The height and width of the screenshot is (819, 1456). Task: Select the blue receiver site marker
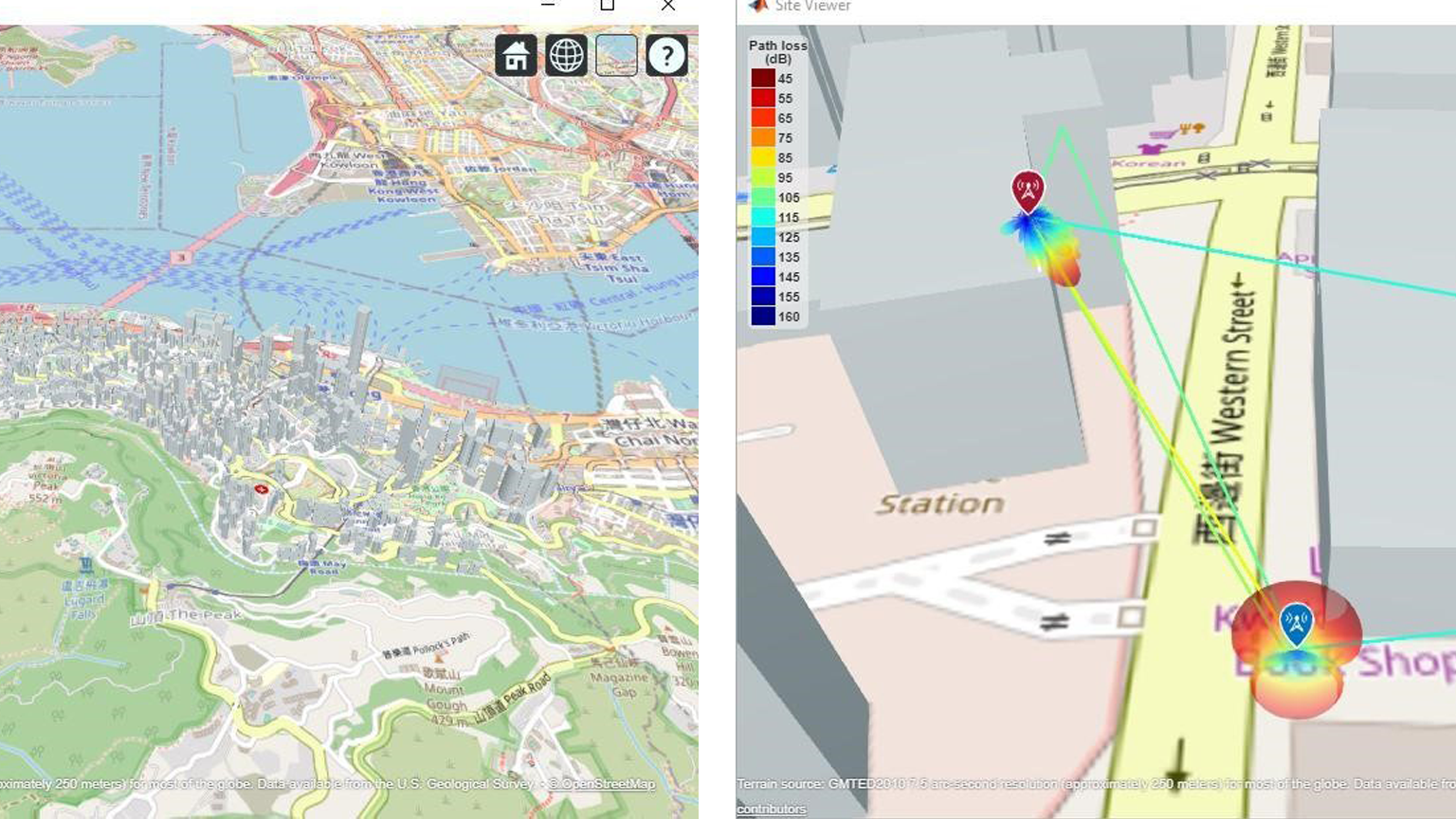click(1296, 624)
